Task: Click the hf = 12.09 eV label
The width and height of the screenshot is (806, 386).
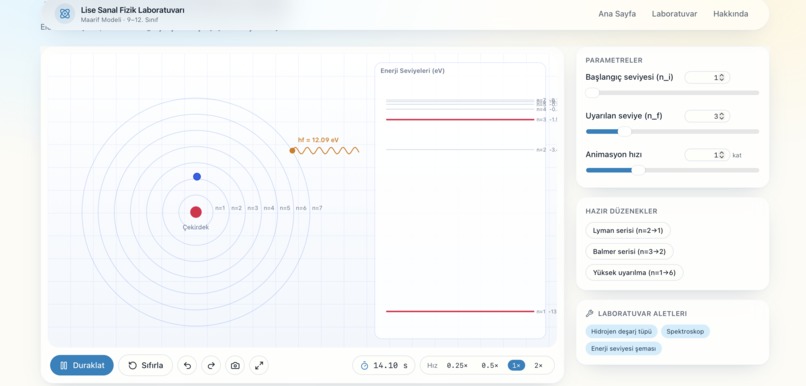Action: pos(318,140)
